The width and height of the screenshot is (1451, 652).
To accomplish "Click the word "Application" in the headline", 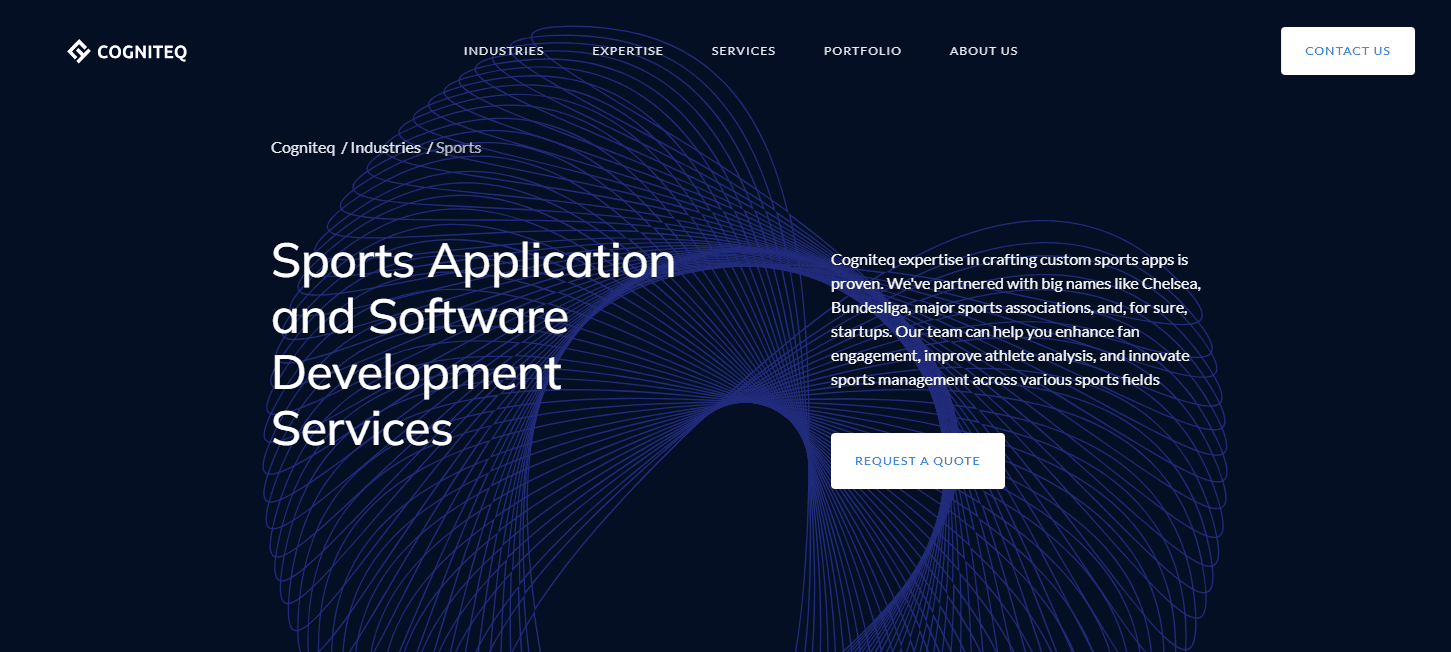I will pos(552,262).
